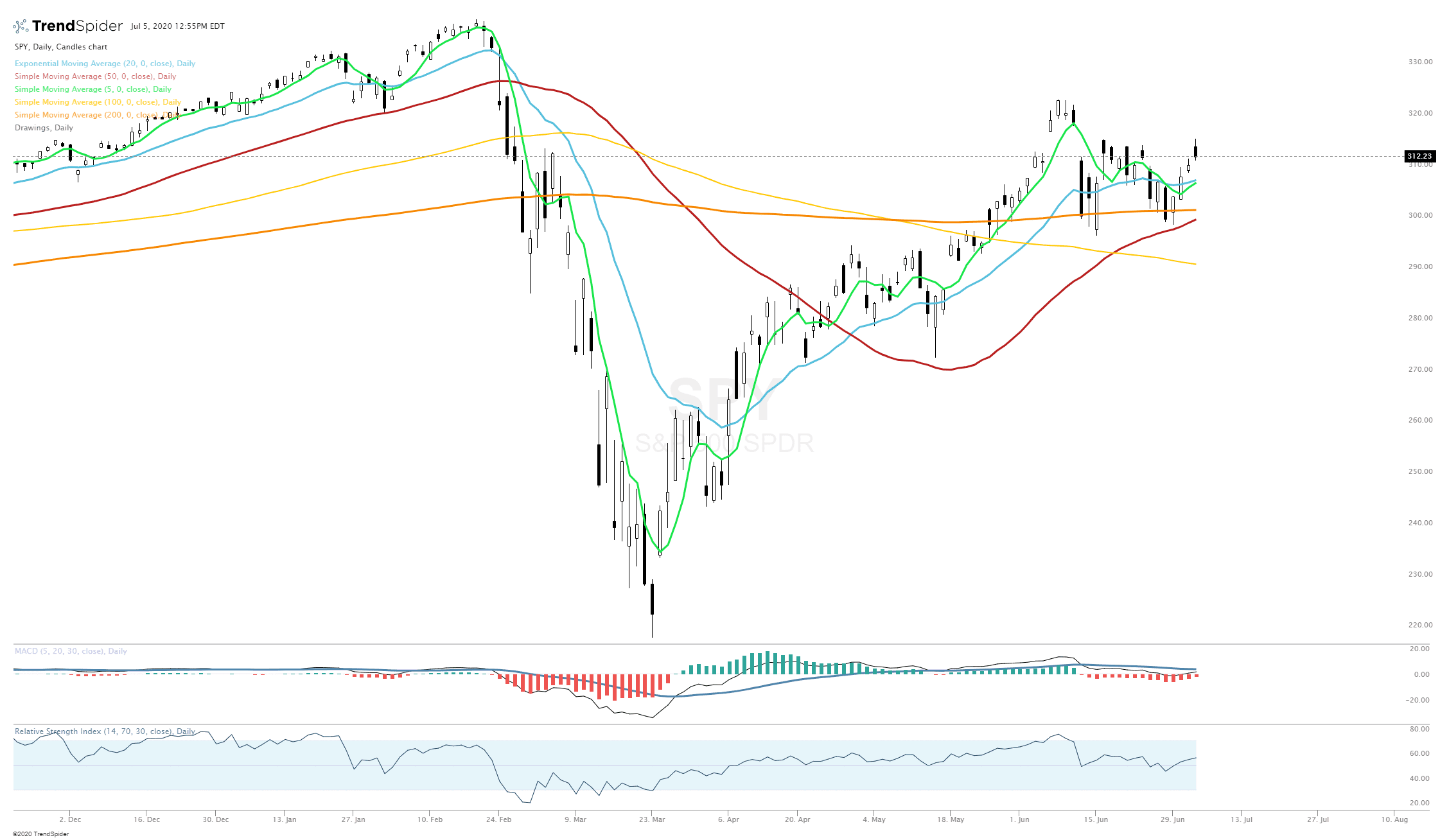Click the '16. Dec' date axis label
The image size is (1449, 840).
click(147, 819)
